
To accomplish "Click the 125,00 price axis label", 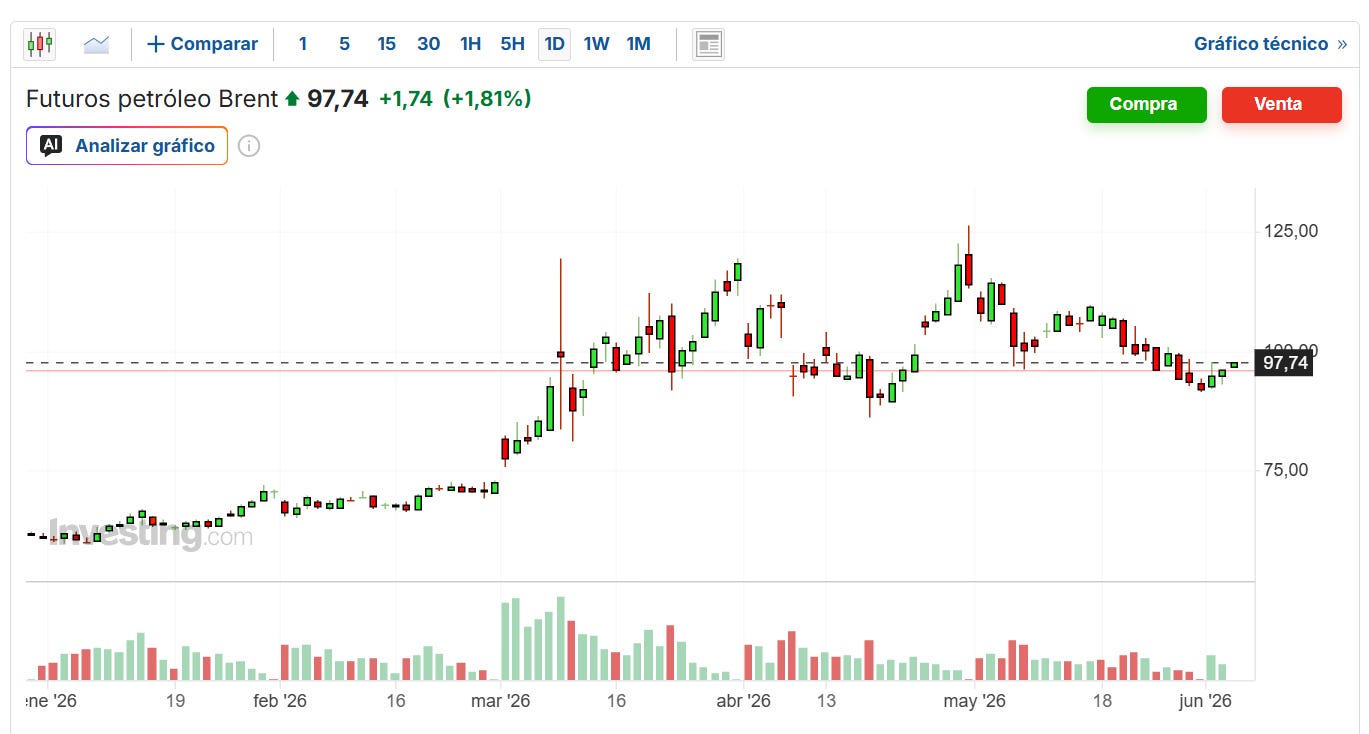I will (1291, 231).
